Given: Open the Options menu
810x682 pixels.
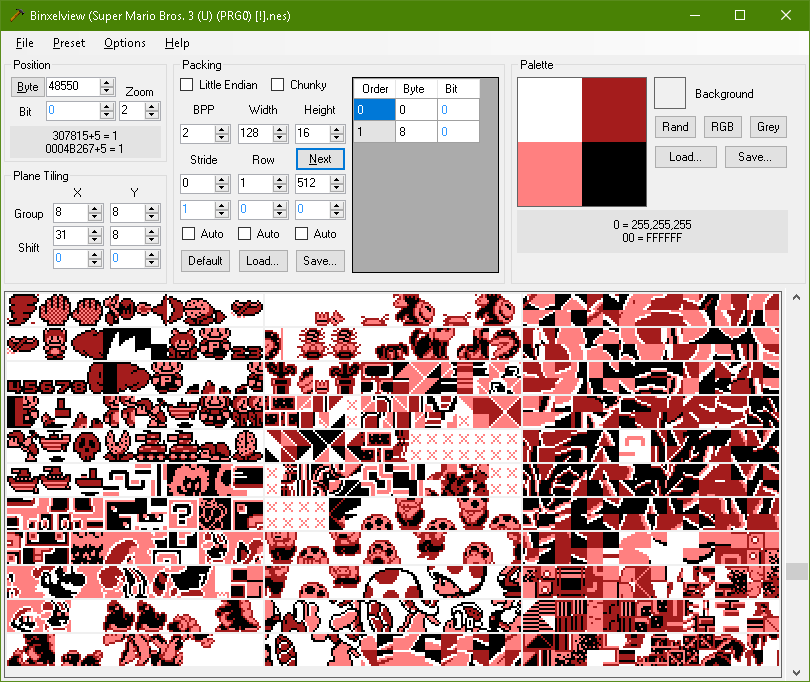Looking at the screenshot, I should coord(124,43).
